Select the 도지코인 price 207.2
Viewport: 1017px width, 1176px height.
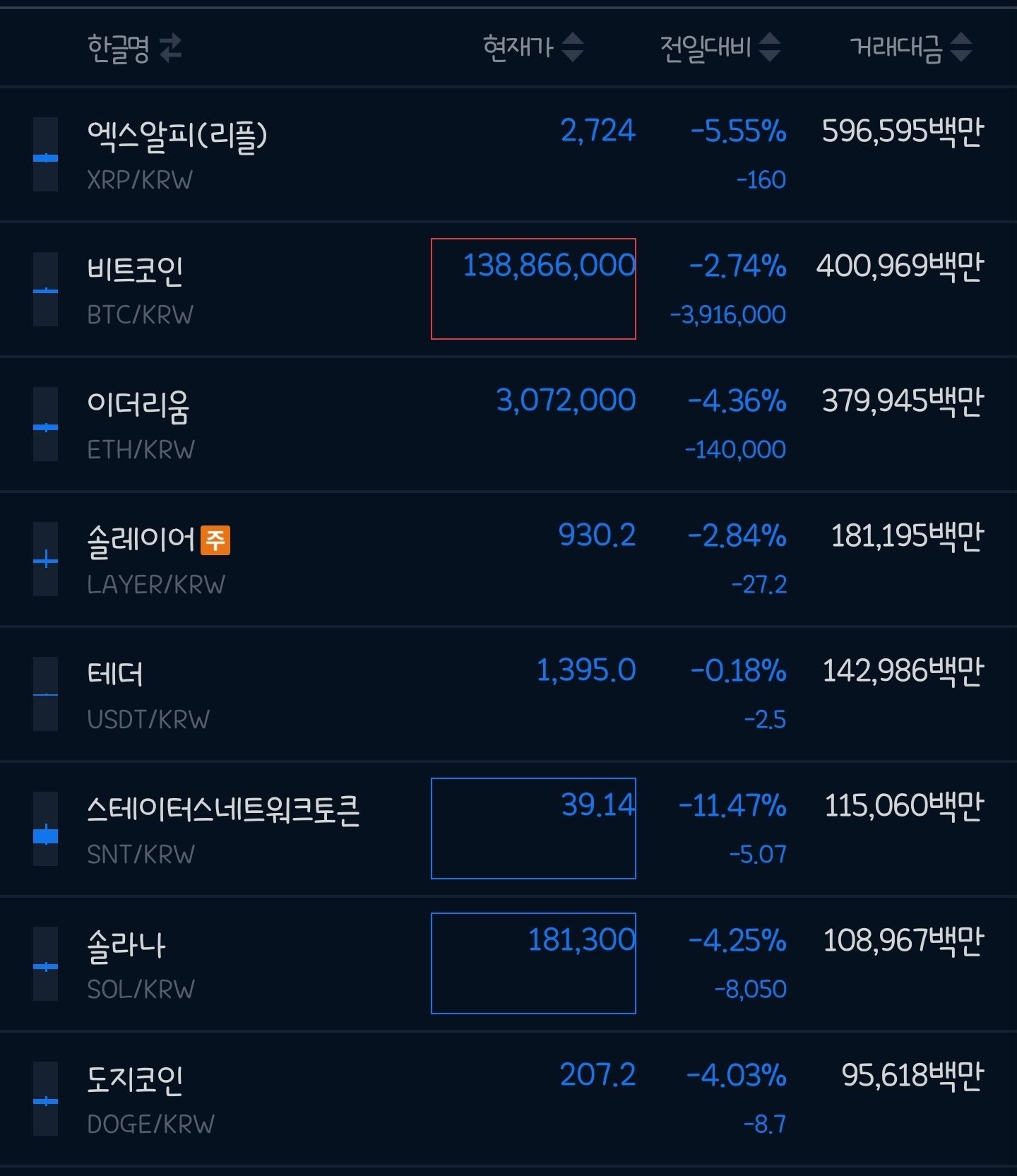[x=597, y=1075]
